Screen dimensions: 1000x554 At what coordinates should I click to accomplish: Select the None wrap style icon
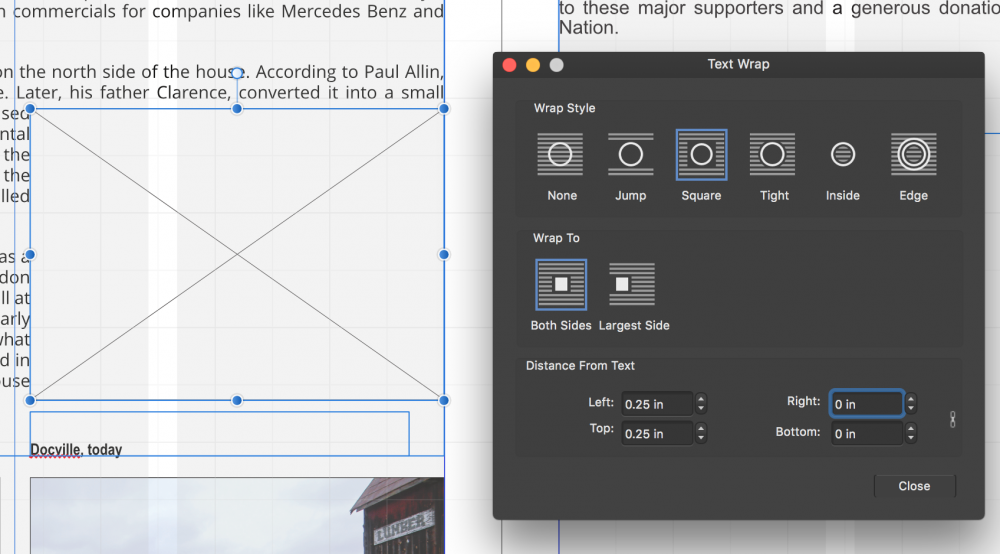pyautogui.click(x=560, y=155)
